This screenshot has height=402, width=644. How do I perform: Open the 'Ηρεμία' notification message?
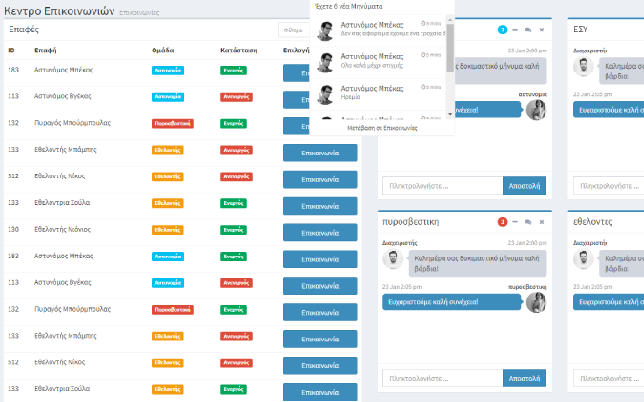(380, 94)
